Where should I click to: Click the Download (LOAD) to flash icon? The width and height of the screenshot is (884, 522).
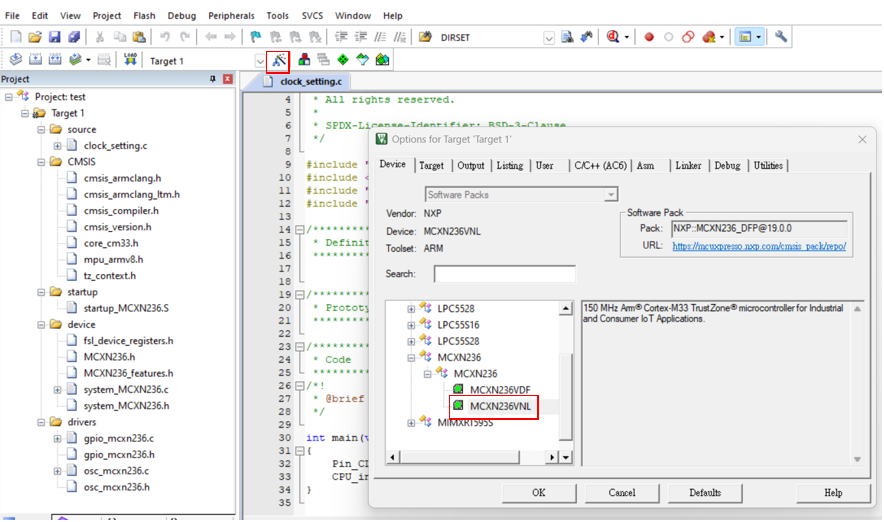tap(131, 60)
